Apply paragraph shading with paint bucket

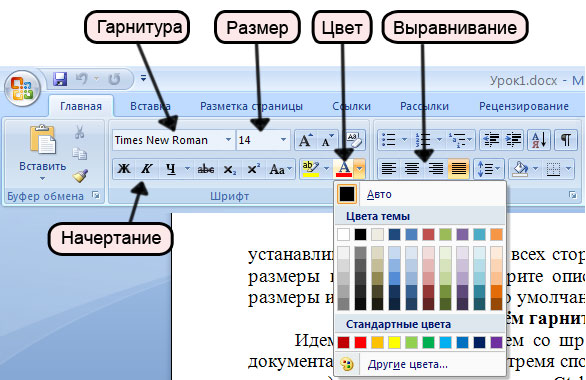(x=521, y=169)
